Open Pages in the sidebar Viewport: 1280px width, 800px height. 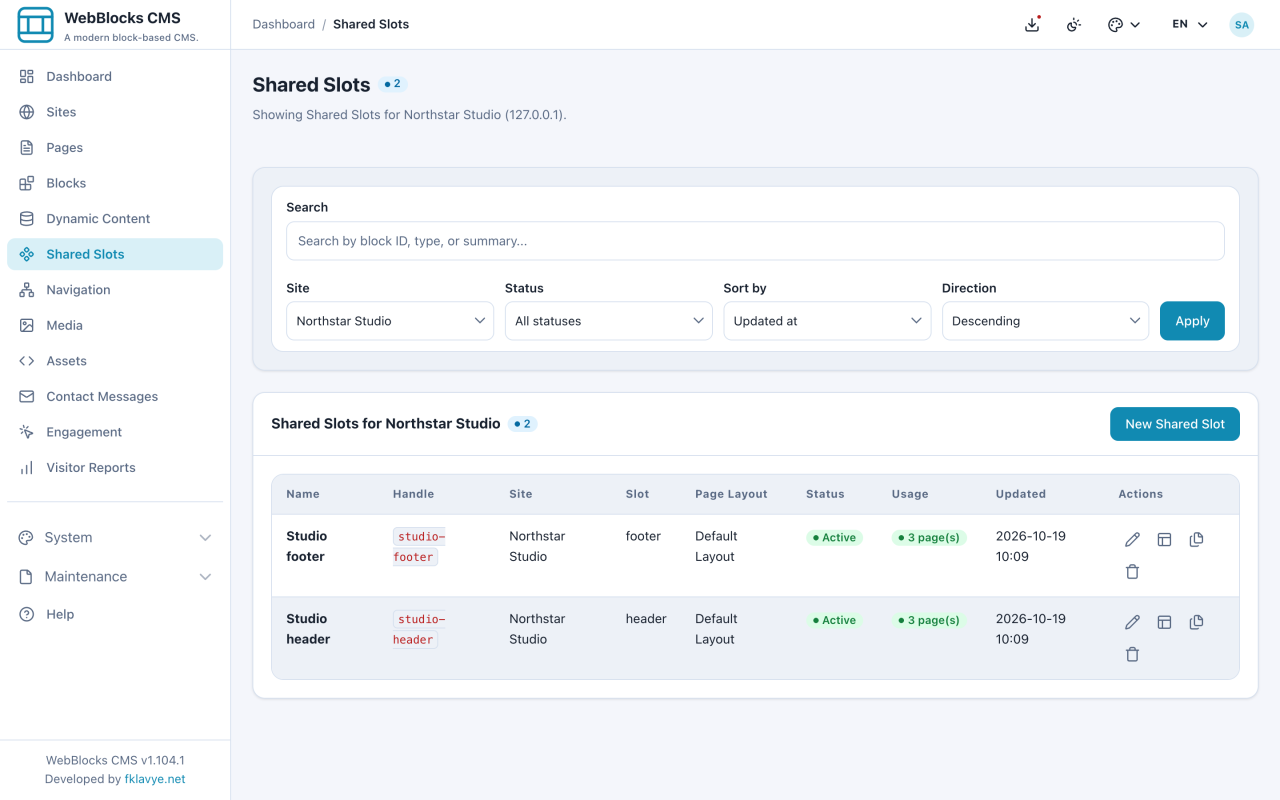point(115,147)
